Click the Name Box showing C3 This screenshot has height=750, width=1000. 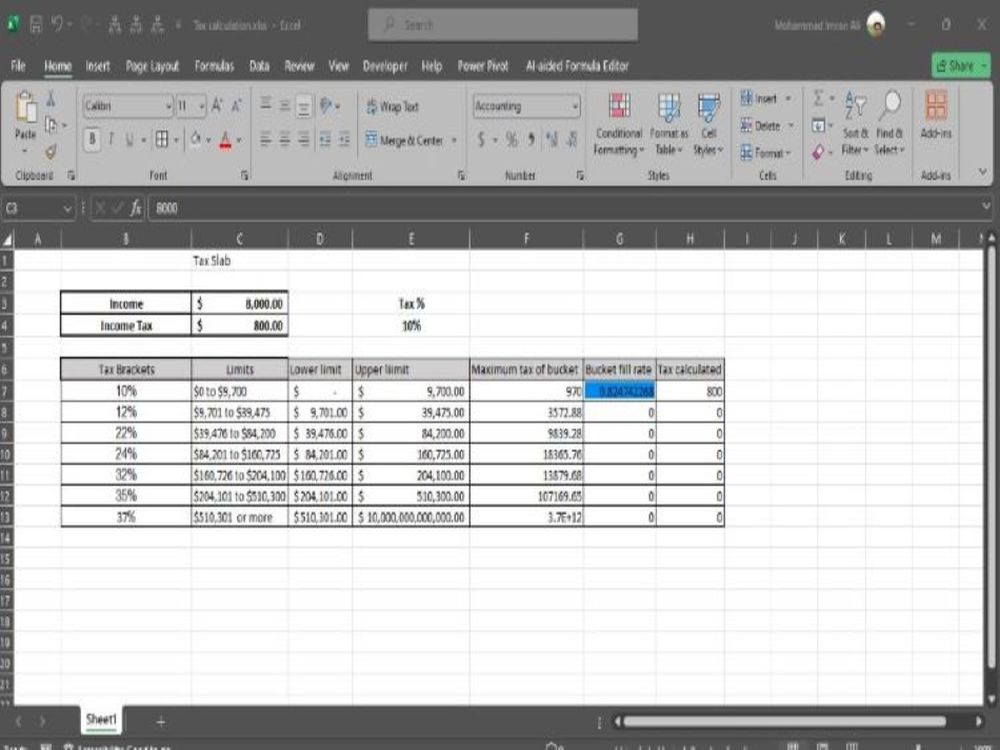click(38, 208)
